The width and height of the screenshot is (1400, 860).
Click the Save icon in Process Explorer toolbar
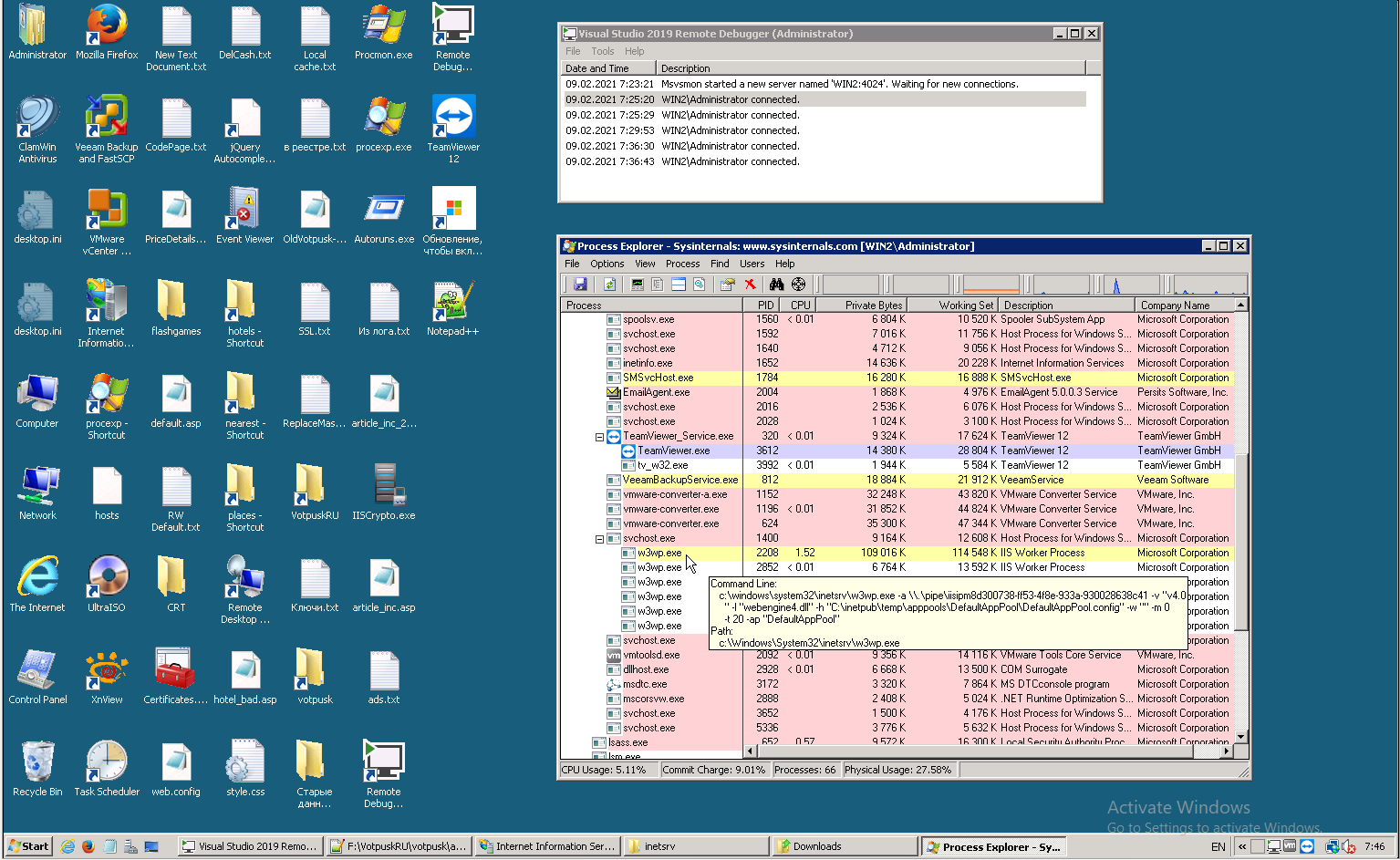click(x=580, y=285)
